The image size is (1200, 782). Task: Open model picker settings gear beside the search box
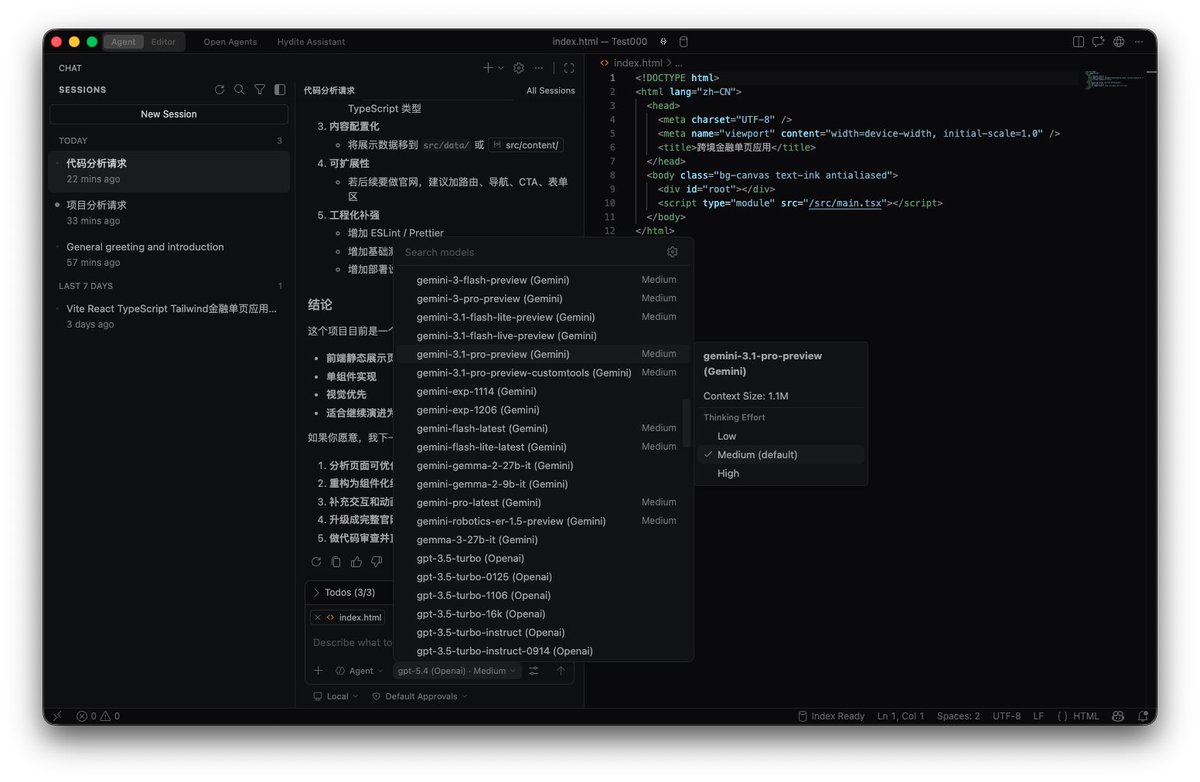(672, 252)
